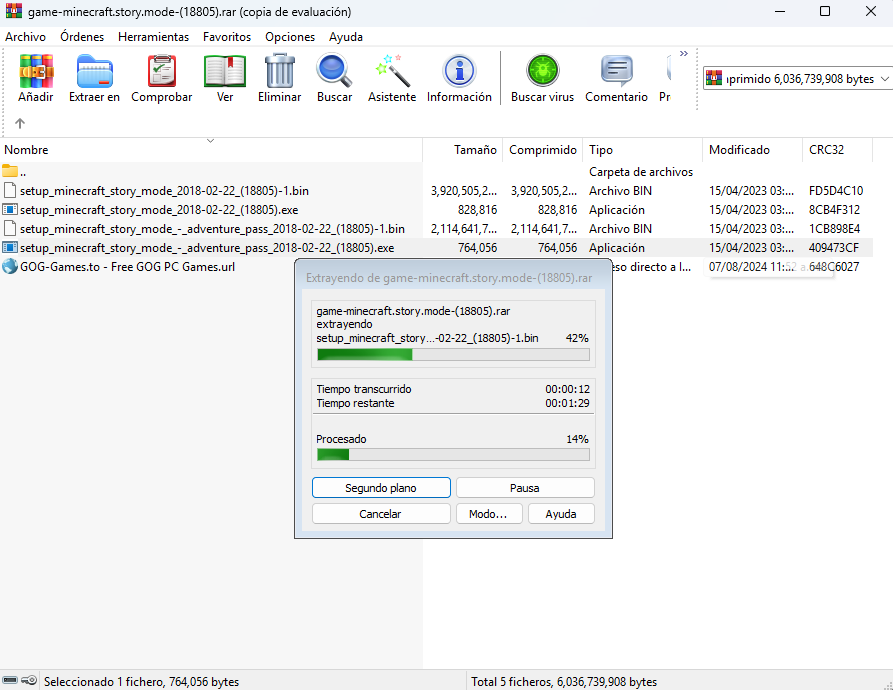Viewport: 893px width, 690px height.
Task: Sort by the Comprimido column header
Action: point(543,150)
